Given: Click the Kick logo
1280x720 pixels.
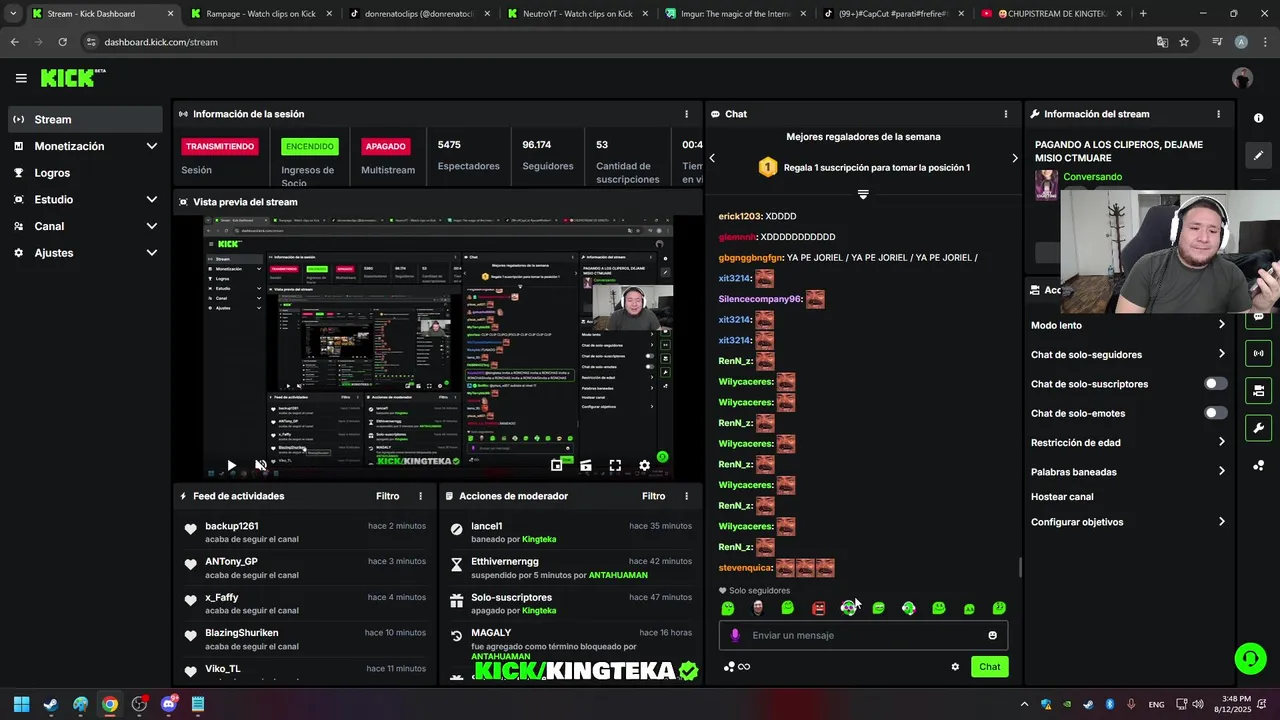Looking at the screenshot, I should [73, 78].
